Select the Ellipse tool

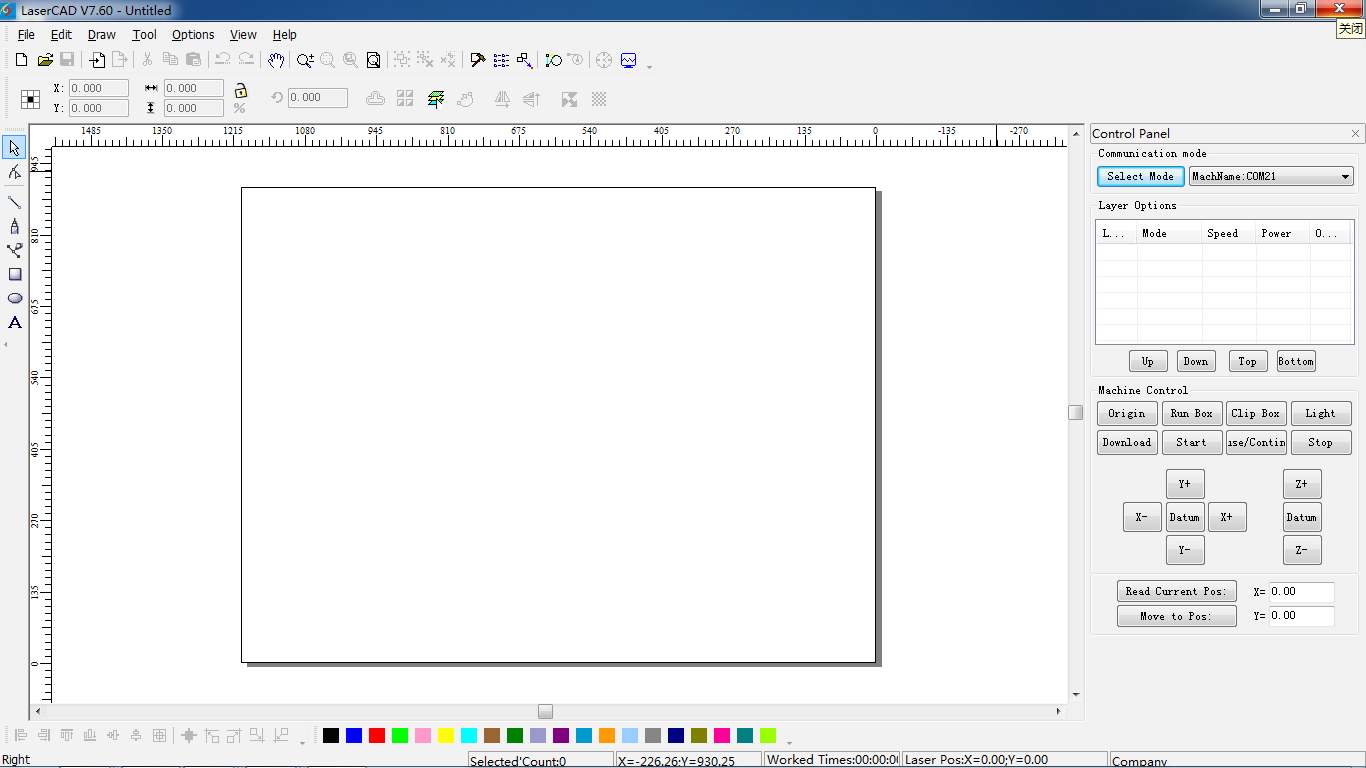pyautogui.click(x=14, y=298)
